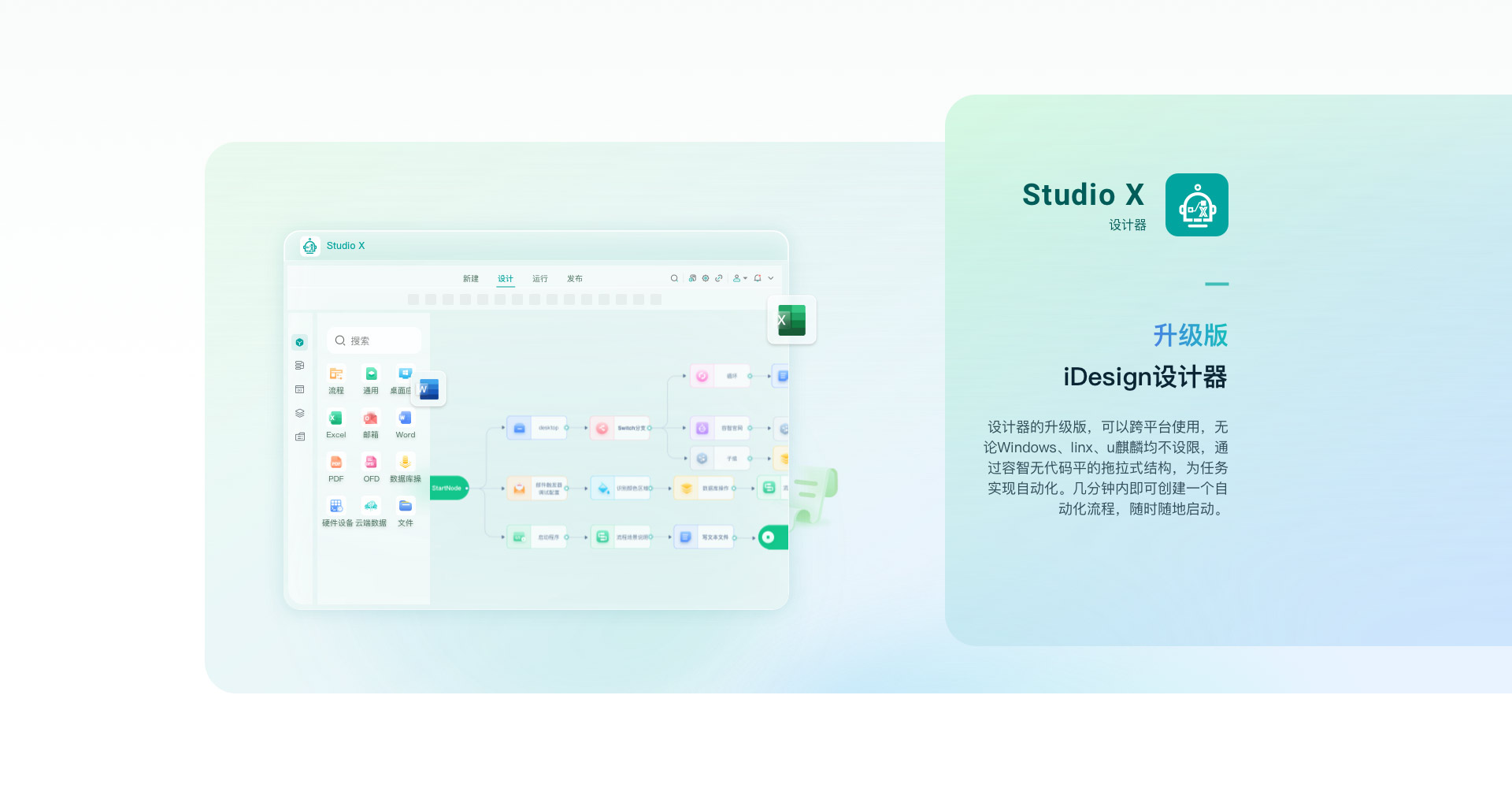Viewport: 1512px width, 788px height.
Task: Click the link chain icon in the top bar
Action: pos(719,278)
